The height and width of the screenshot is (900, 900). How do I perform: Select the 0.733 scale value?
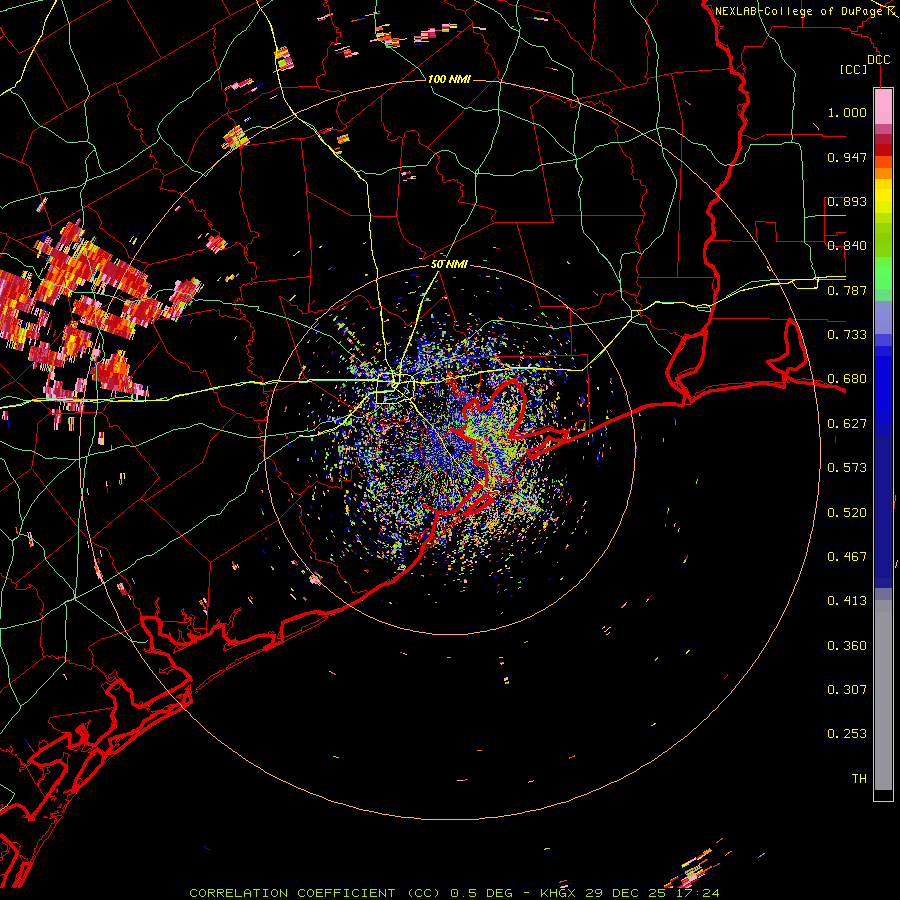[847, 334]
